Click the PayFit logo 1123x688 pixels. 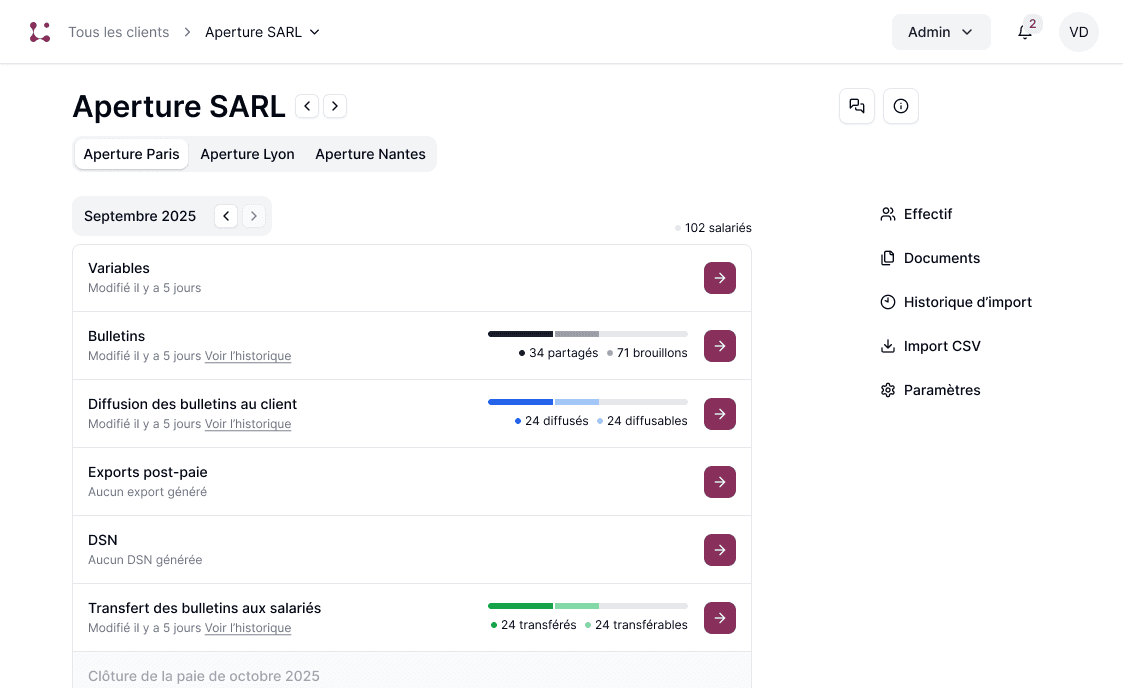click(x=40, y=31)
